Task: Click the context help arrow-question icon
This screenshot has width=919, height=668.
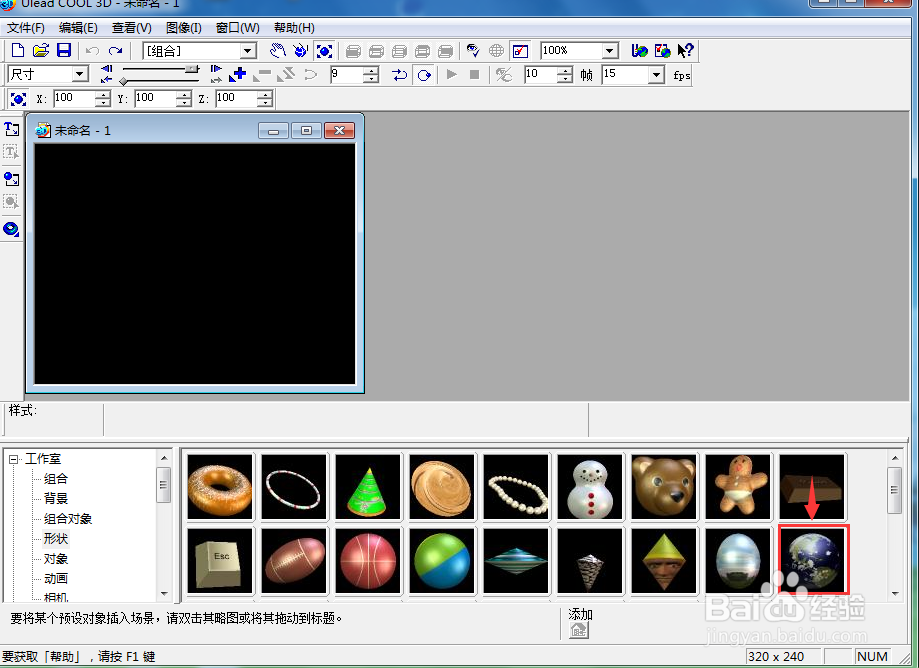Action: tap(685, 51)
